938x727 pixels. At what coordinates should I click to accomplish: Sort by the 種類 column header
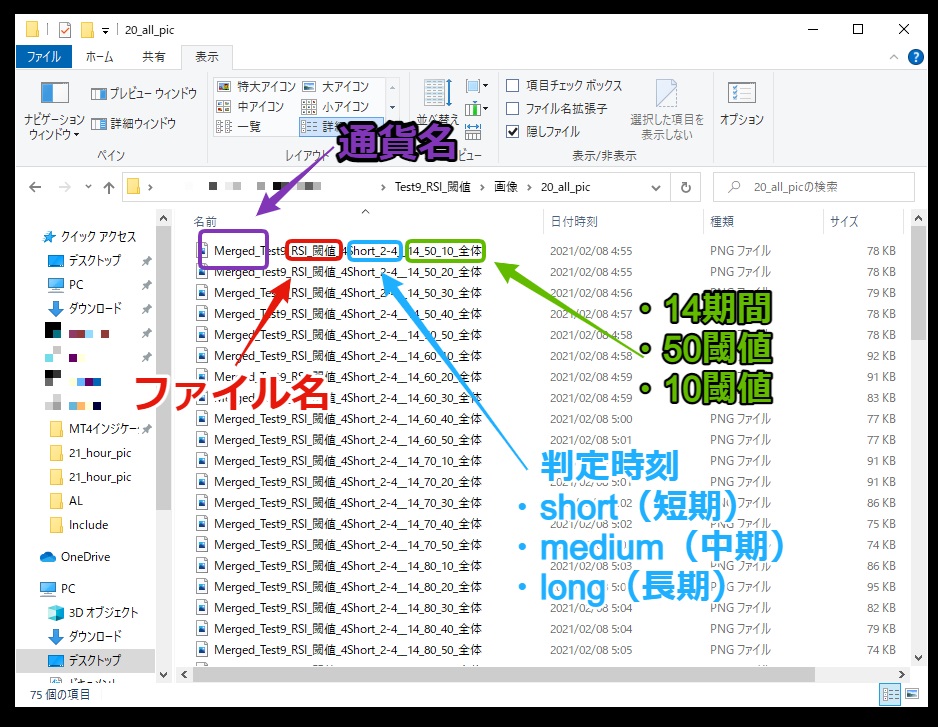tap(722, 222)
